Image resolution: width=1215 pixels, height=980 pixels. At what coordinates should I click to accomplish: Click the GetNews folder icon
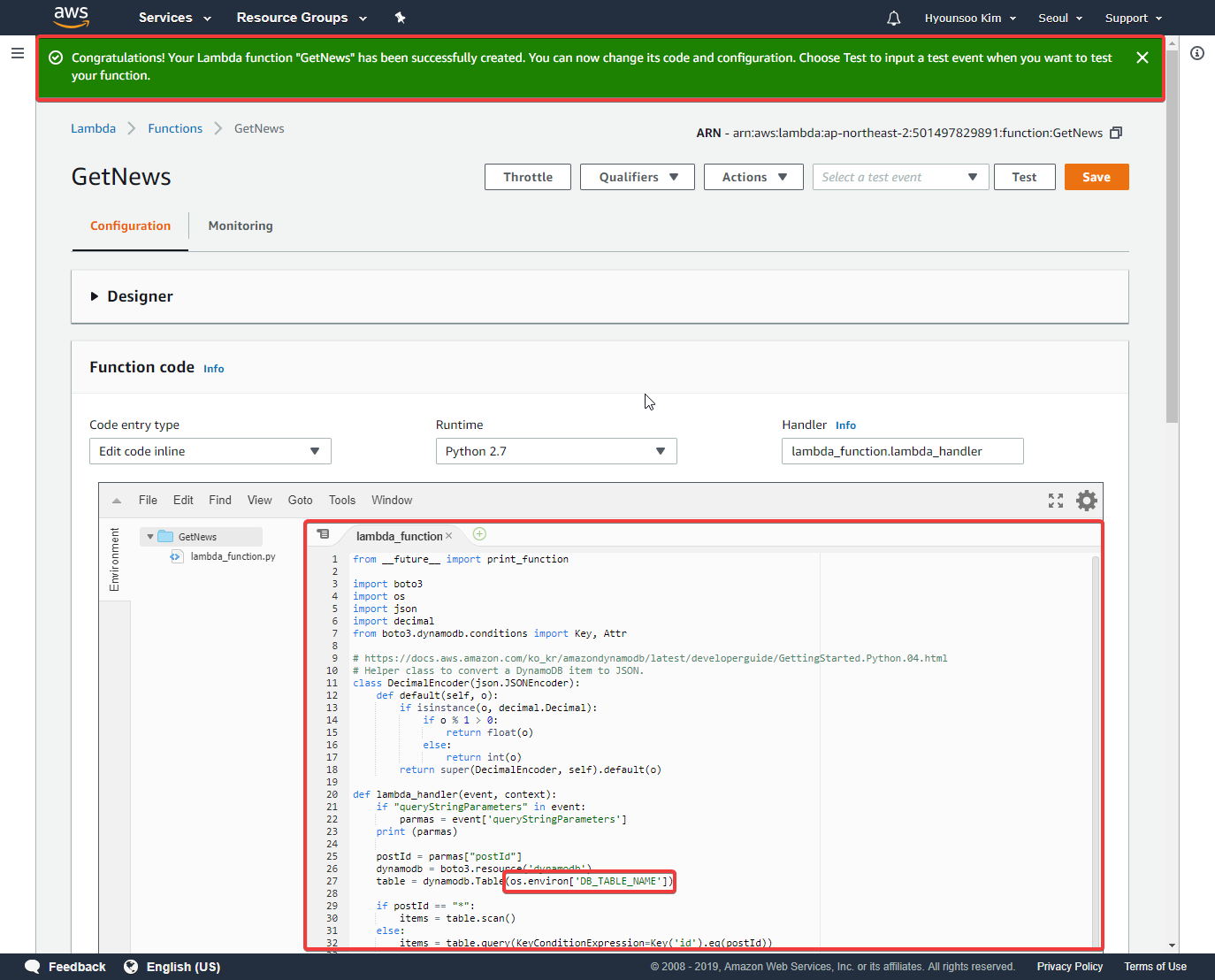165,537
